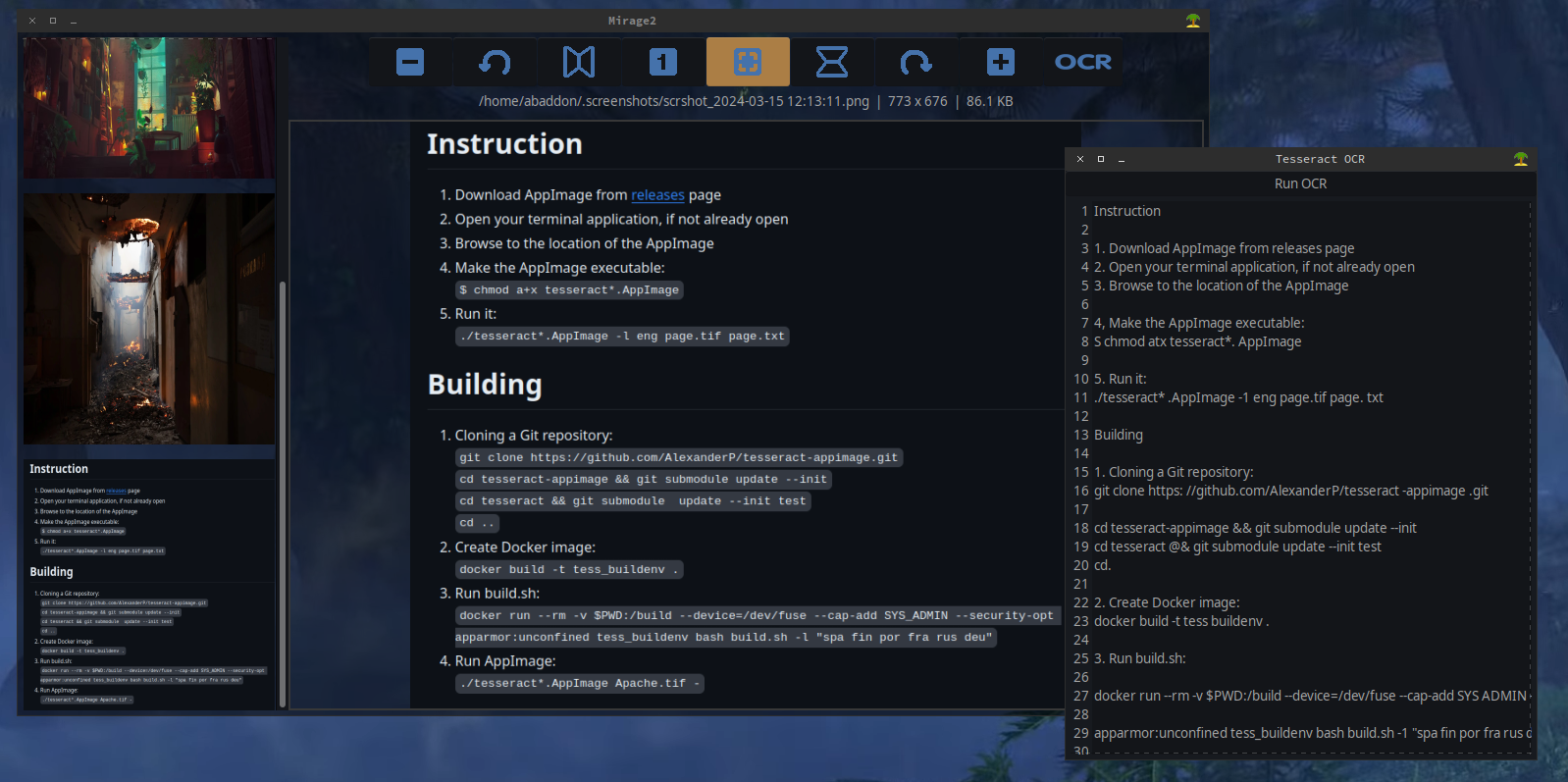Click OCR line '1. Download AppImage from releases page'
This screenshot has width=1568, height=782.
pyautogui.click(x=1224, y=248)
